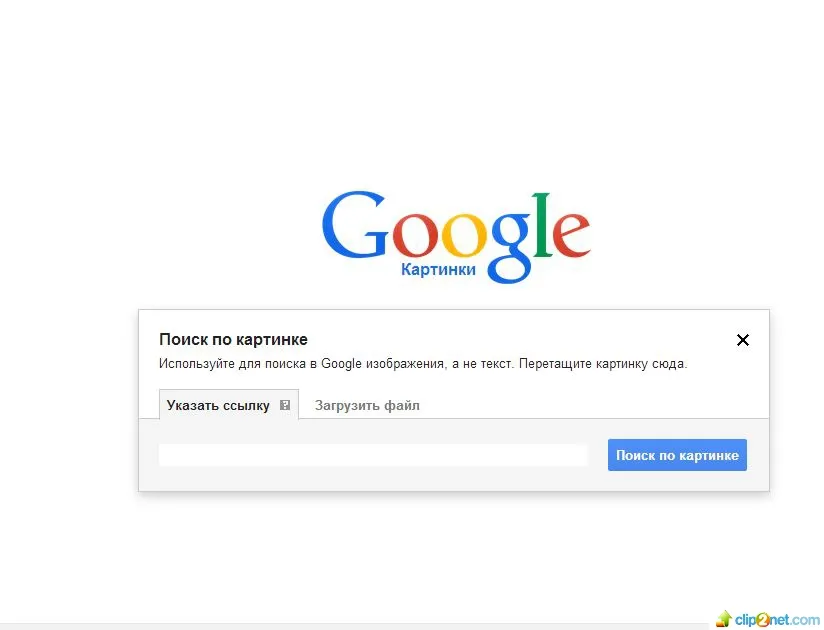Click the red letter e in logo
Image resolution: width=824 pixels, height=630 pixels.
click(571, 236)
